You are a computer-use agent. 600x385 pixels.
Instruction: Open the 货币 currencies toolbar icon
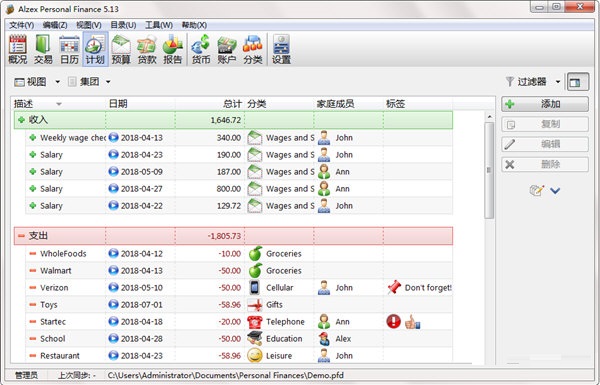coord(201,49)
